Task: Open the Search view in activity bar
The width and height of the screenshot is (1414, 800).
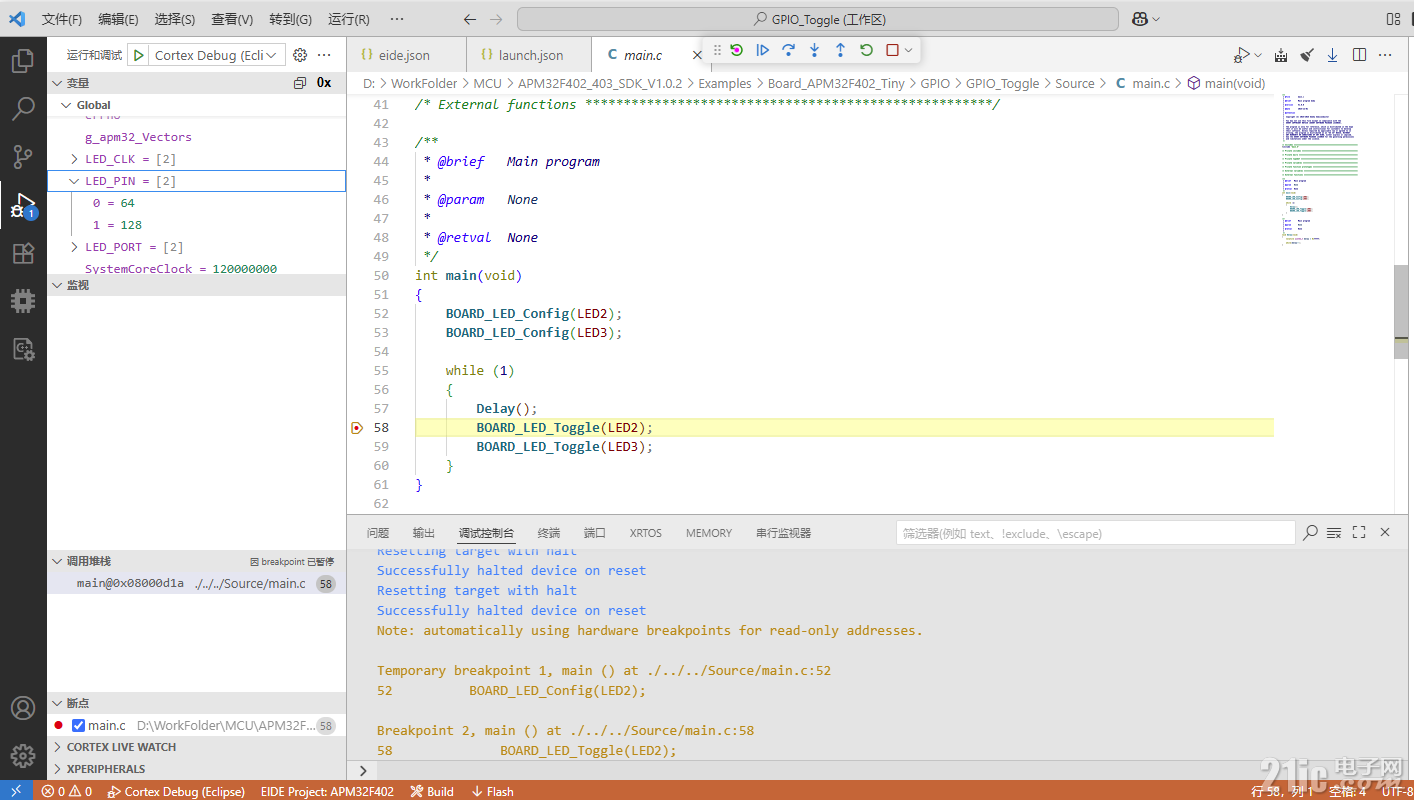Action: [23, 109]
